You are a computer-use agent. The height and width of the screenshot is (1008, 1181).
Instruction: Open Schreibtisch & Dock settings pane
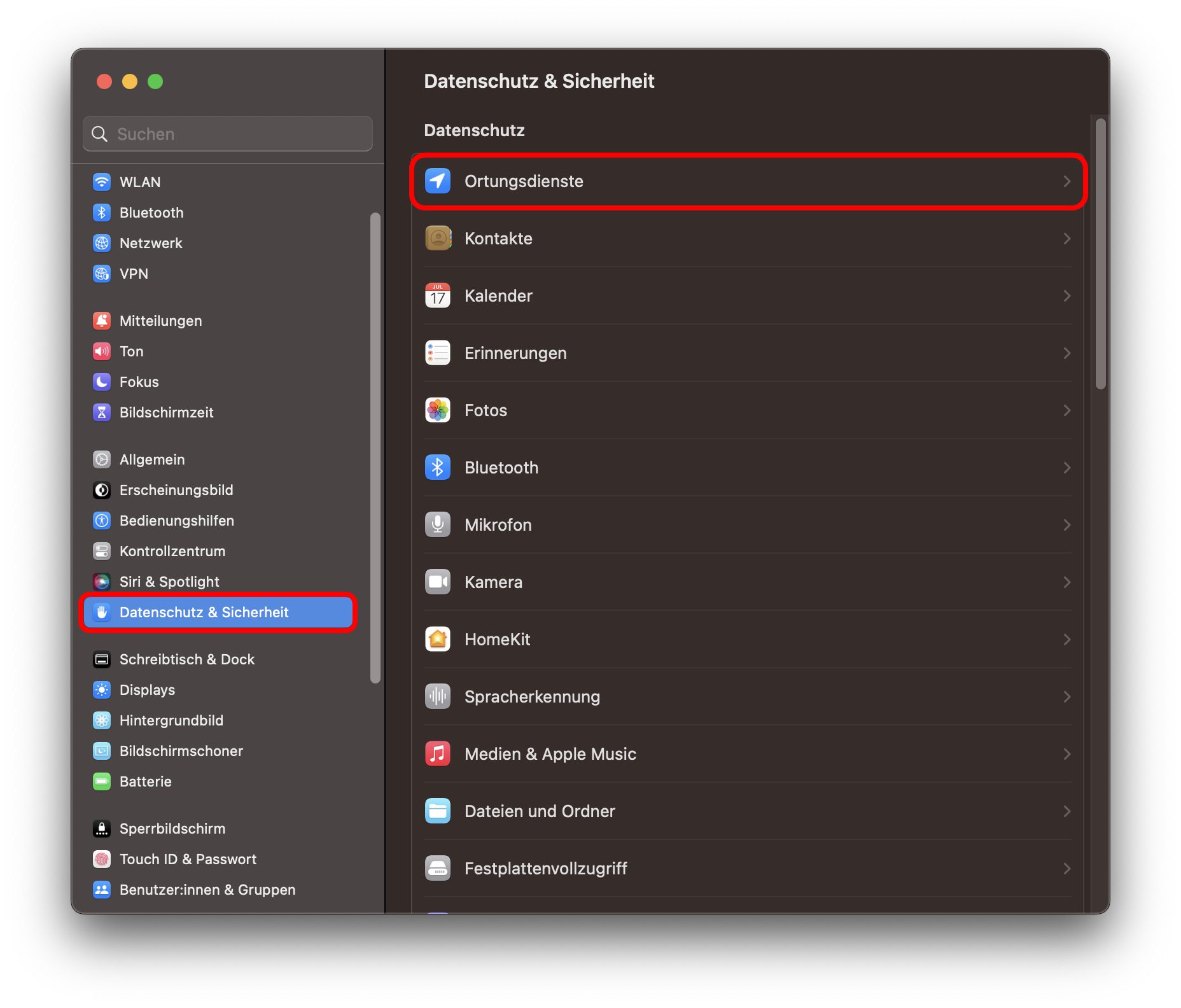click(x=186, y=659)
